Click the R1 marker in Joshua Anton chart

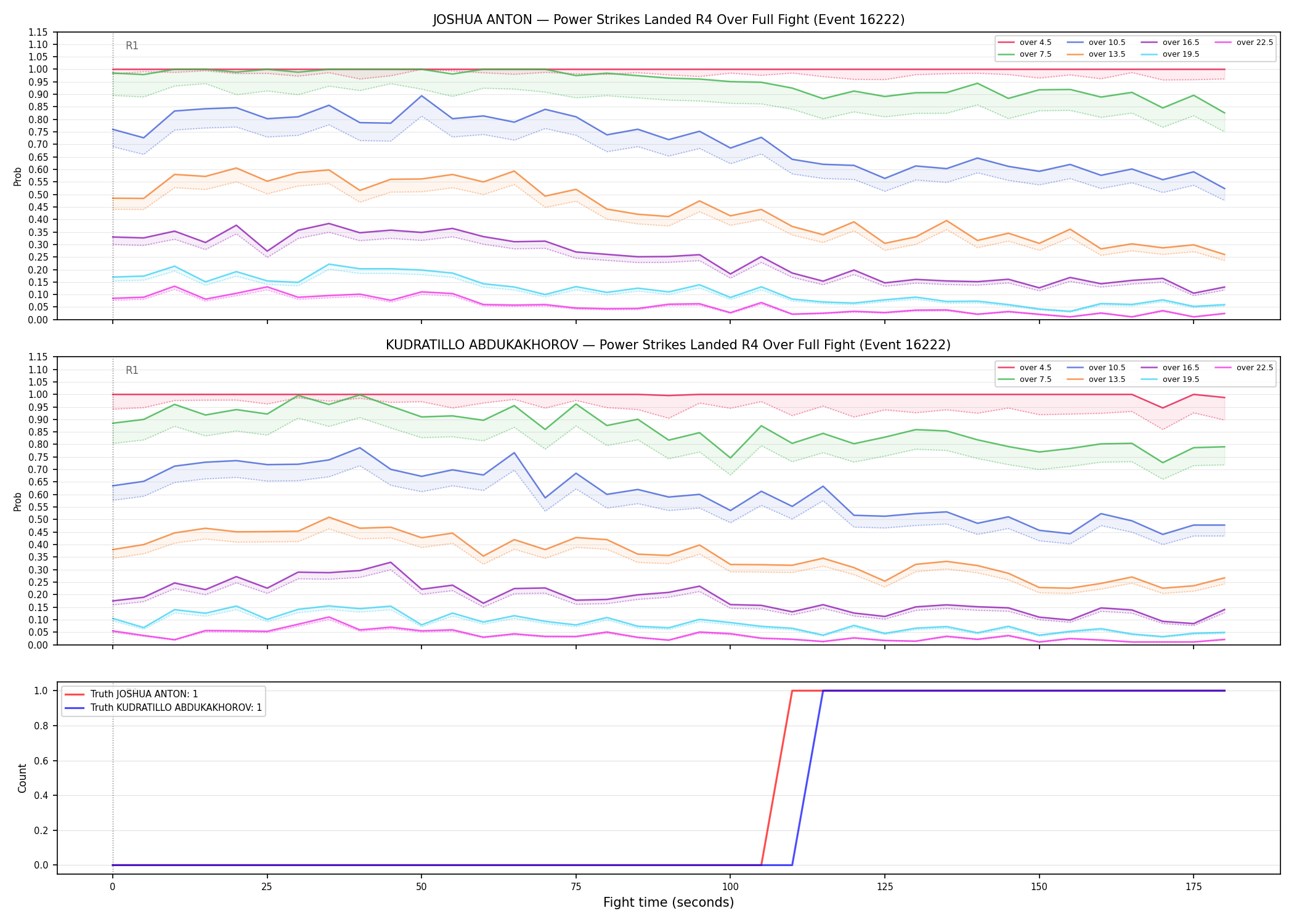click(132, 46)
